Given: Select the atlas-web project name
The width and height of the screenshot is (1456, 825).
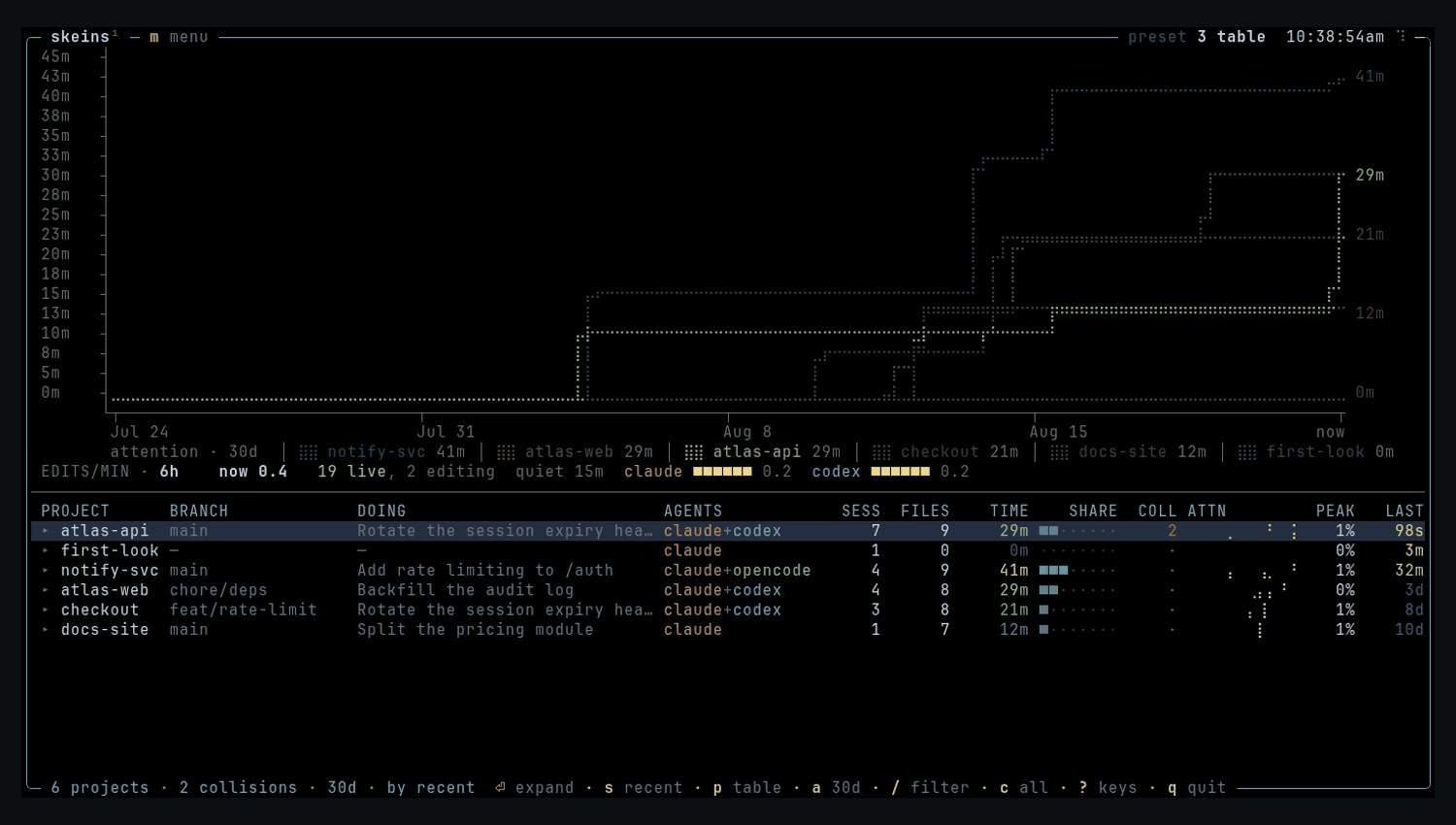Looking at the screenshot, I should pos(105,590).
